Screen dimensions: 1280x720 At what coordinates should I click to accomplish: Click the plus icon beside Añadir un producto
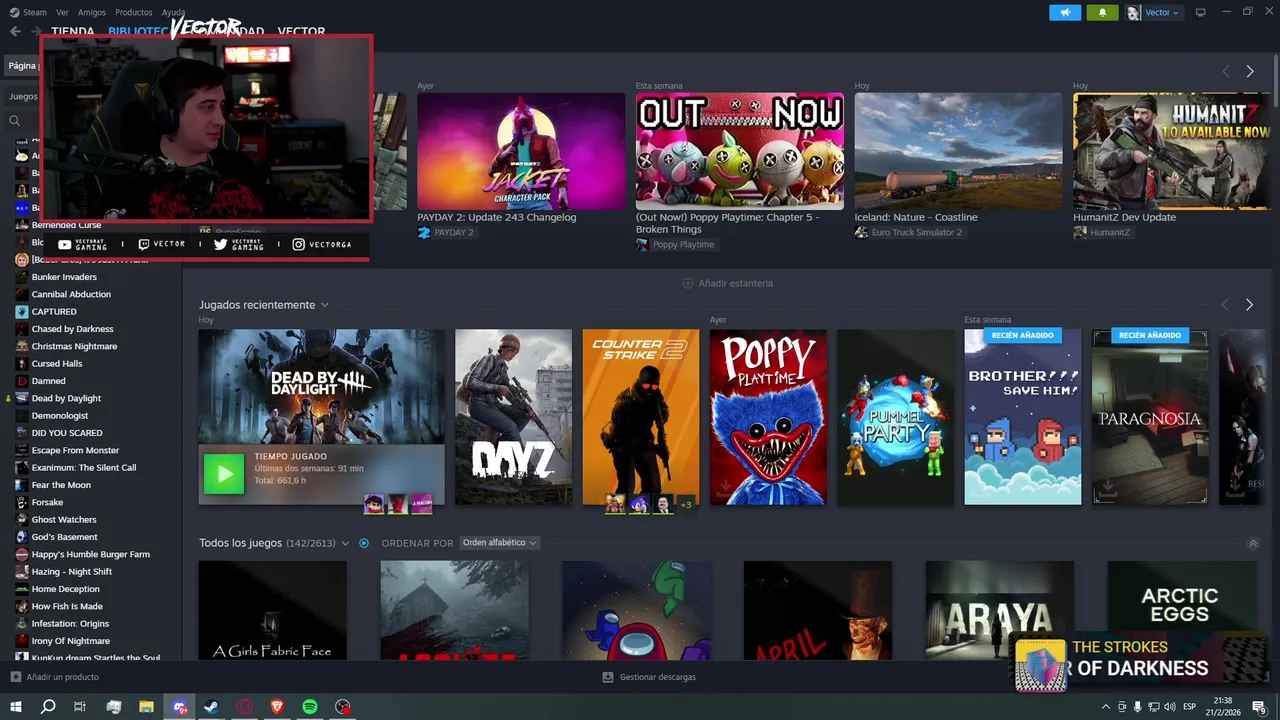click(x=15, y=677)
